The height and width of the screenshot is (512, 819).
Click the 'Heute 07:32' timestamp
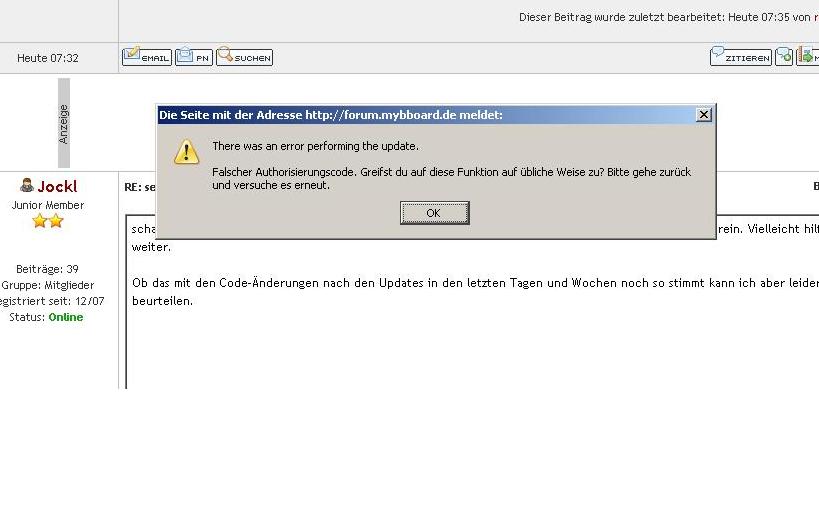click(x=48, y=58)
